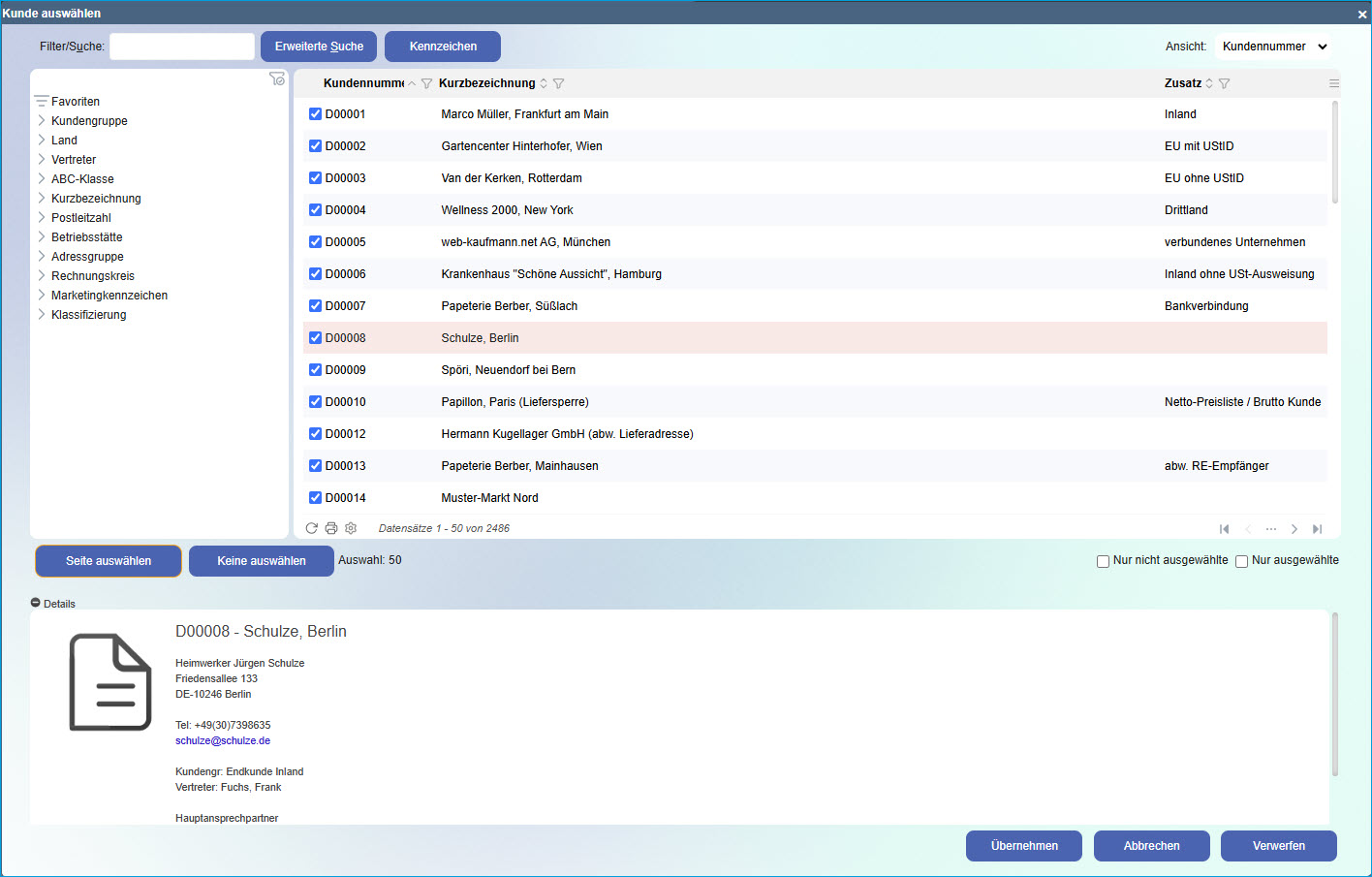The width and height of the screenshot is (1372, 877).
Task: Go to the next page of records
Action: pos(1294,529)
